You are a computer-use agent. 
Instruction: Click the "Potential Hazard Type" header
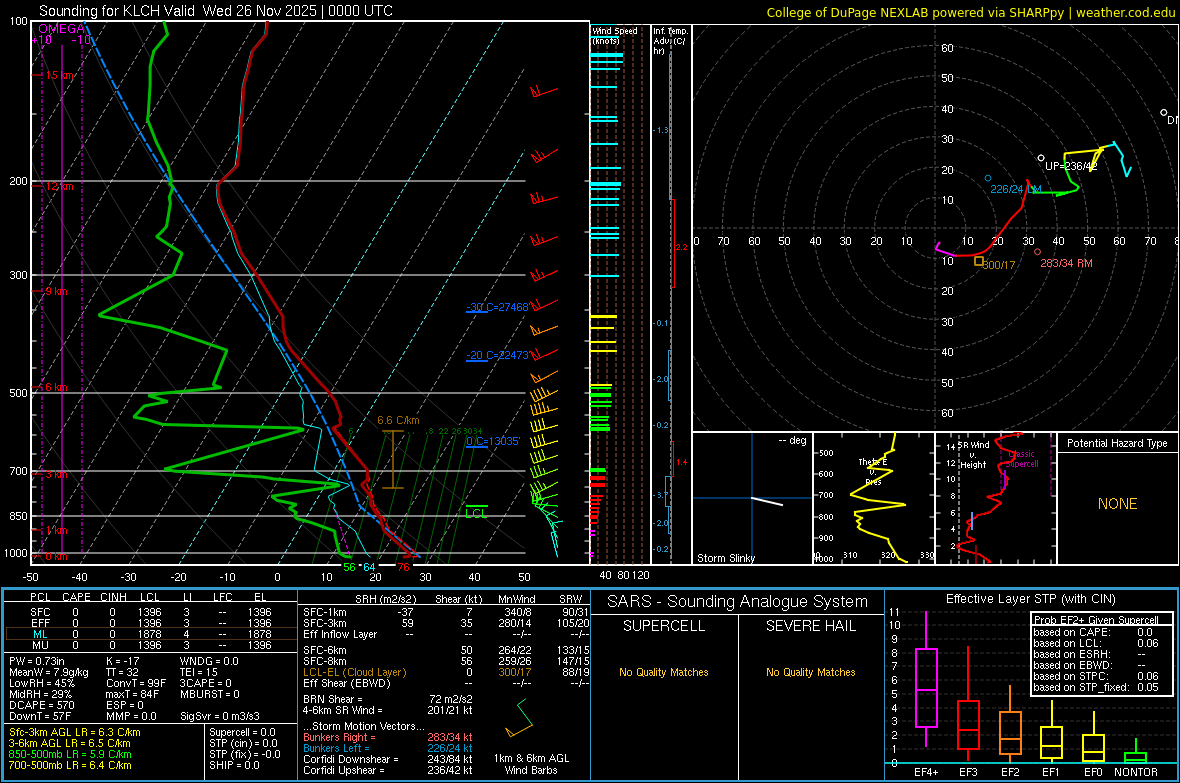(x=1117, y=443)
